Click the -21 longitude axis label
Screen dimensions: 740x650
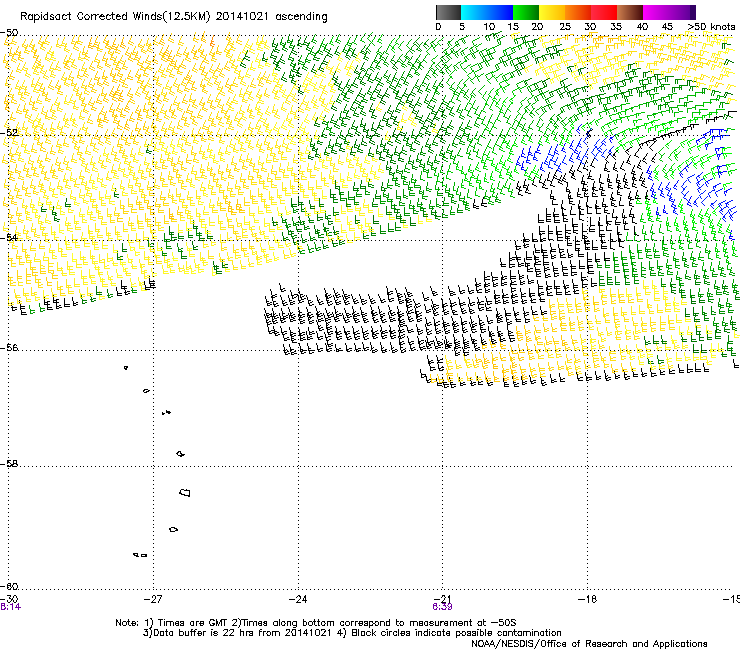(442, 599)
